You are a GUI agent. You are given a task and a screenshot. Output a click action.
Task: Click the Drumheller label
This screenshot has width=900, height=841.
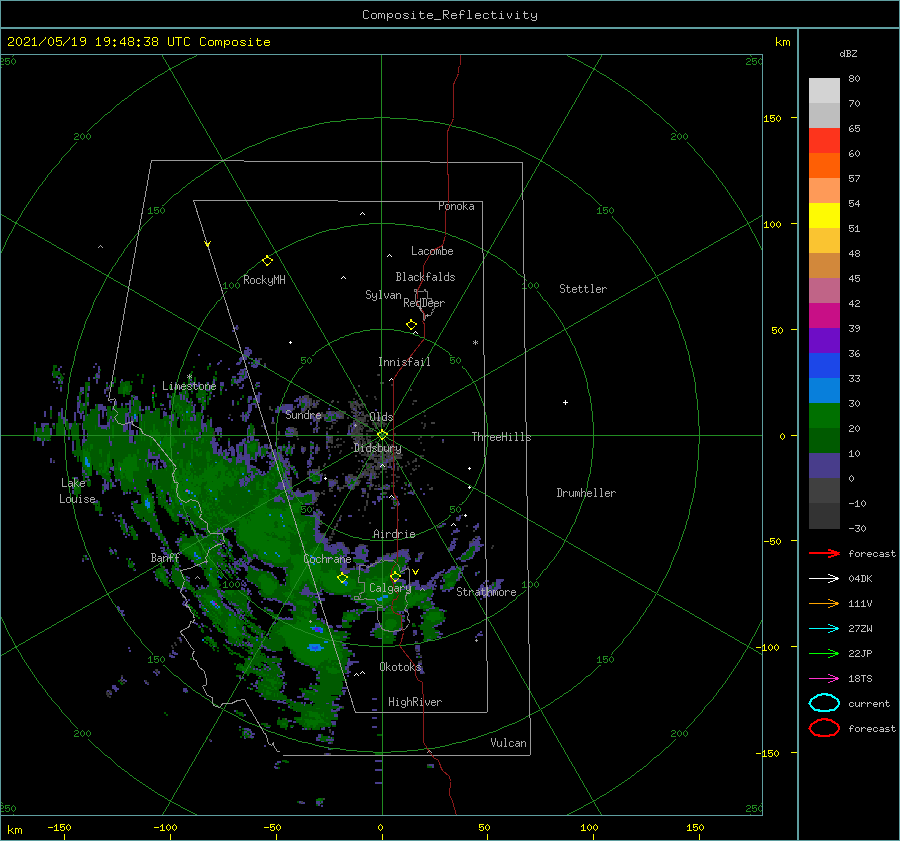[586, 493]
